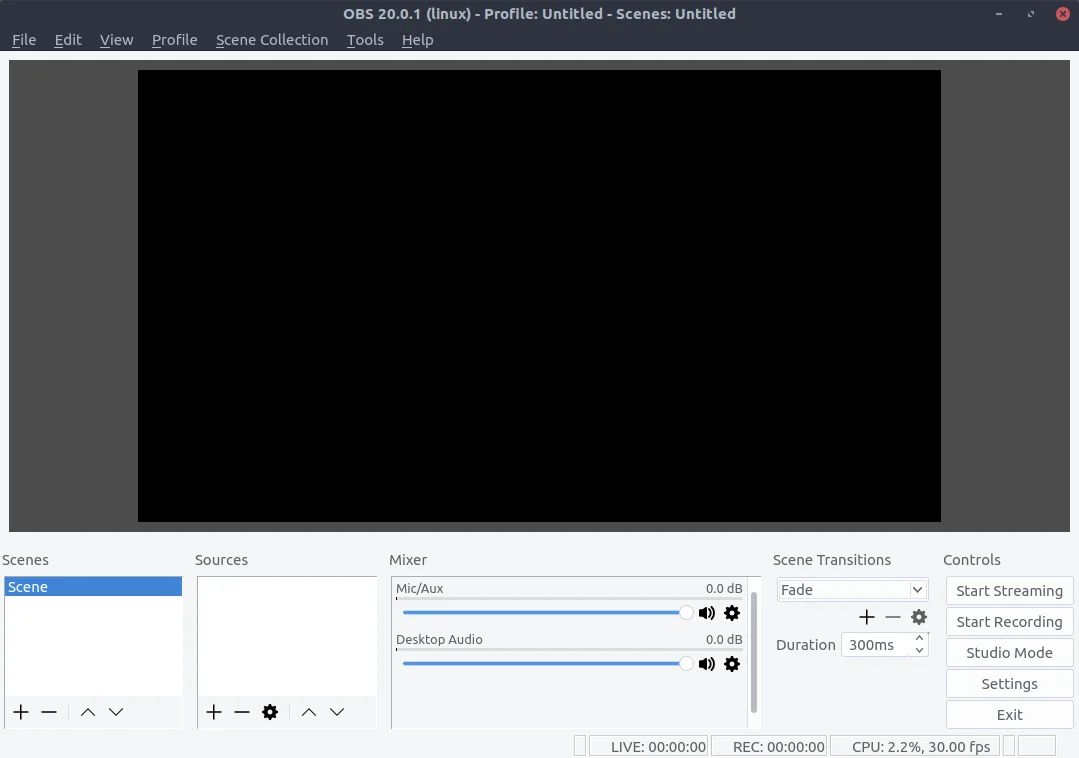Add a new scene with plus icon
Viewport: 1079px width, 758px height.
point(21,712)
